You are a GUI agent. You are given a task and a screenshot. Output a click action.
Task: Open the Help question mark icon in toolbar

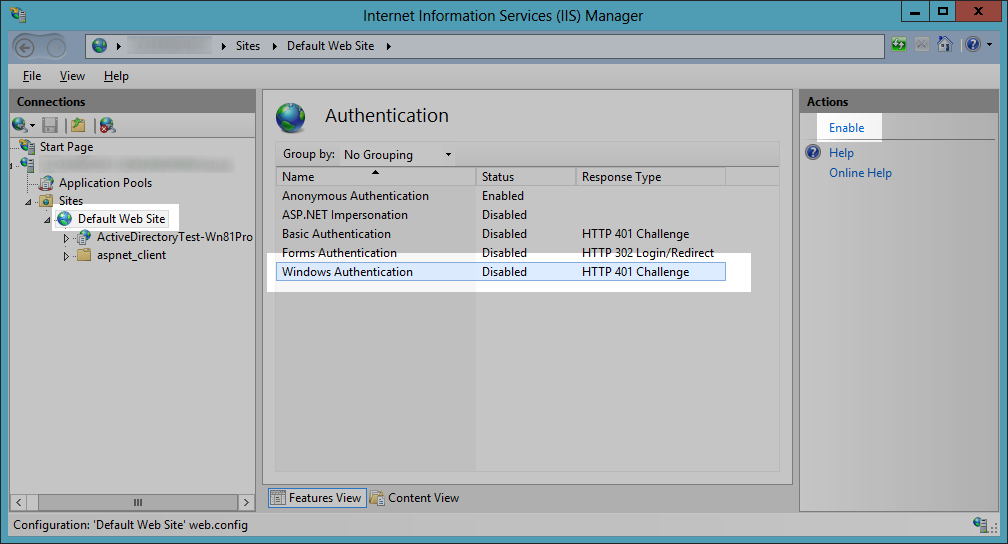(973, 44)
